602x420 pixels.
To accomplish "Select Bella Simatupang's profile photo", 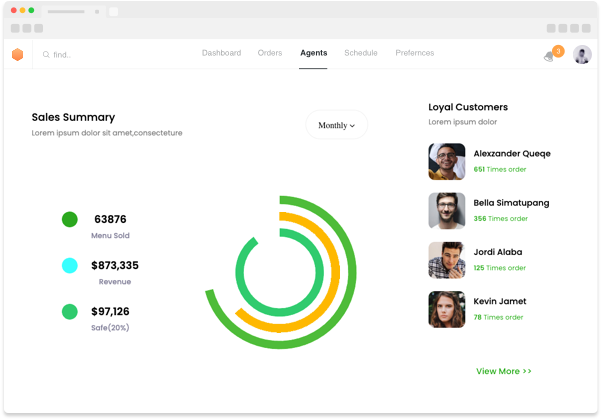I will point(447,211).
